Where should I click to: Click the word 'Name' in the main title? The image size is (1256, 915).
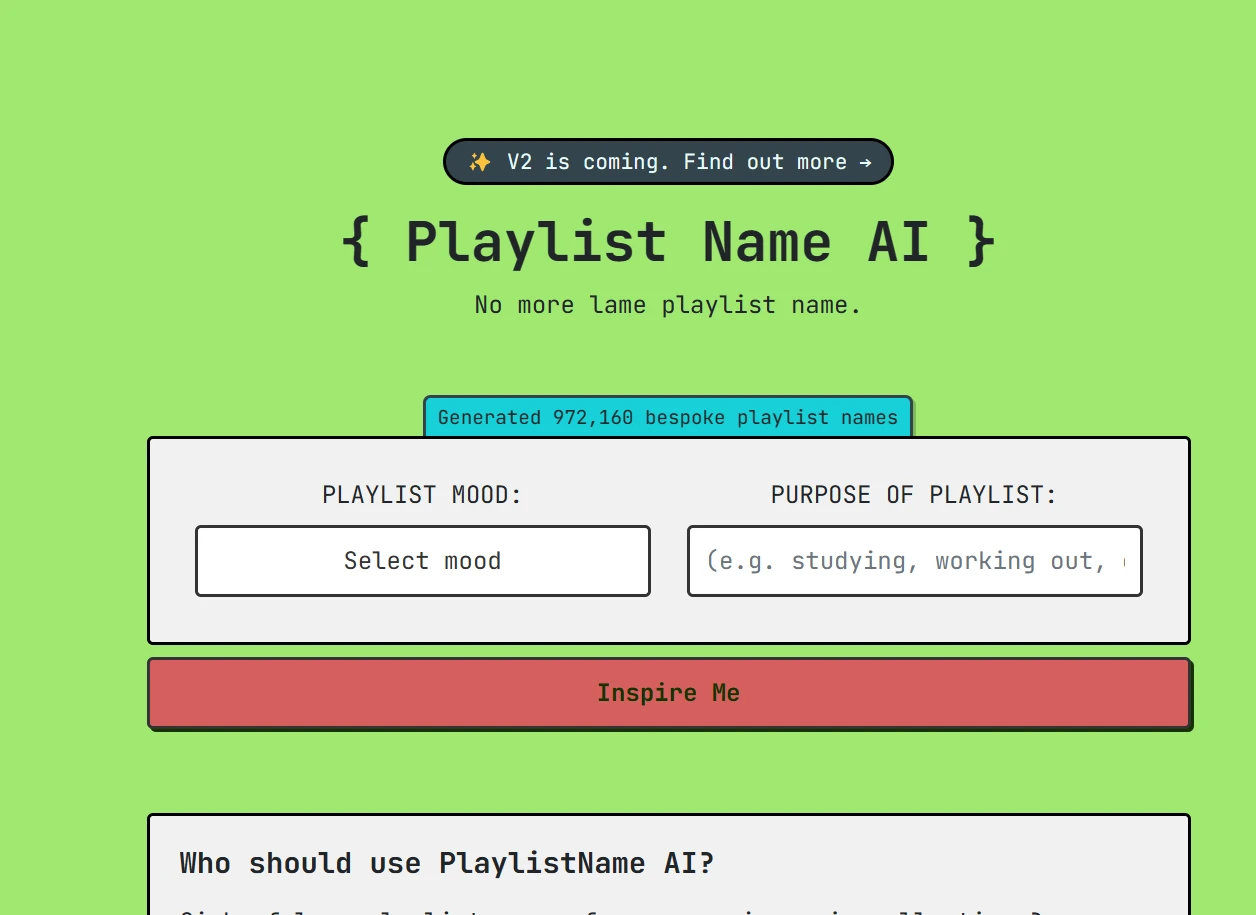[x=767, y=242]
